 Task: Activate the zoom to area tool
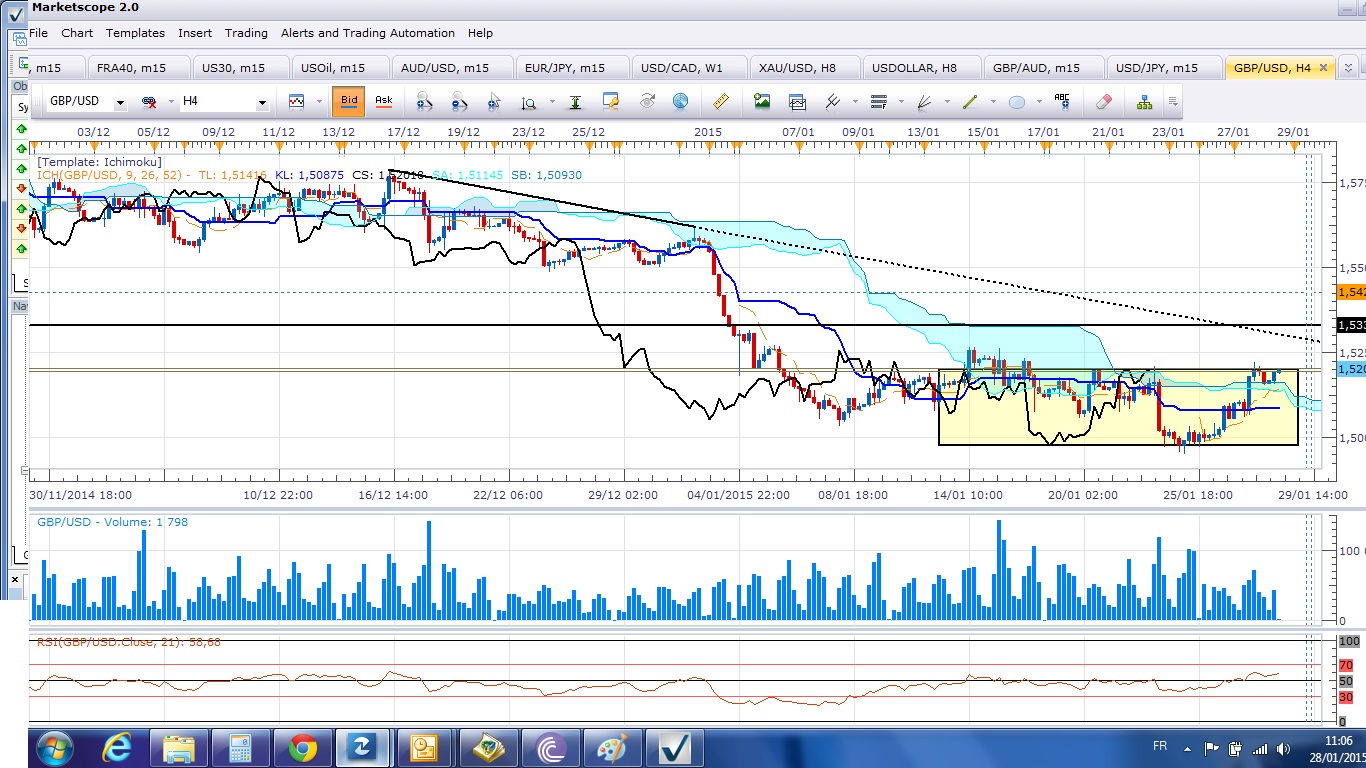click(x=528, y=101)
